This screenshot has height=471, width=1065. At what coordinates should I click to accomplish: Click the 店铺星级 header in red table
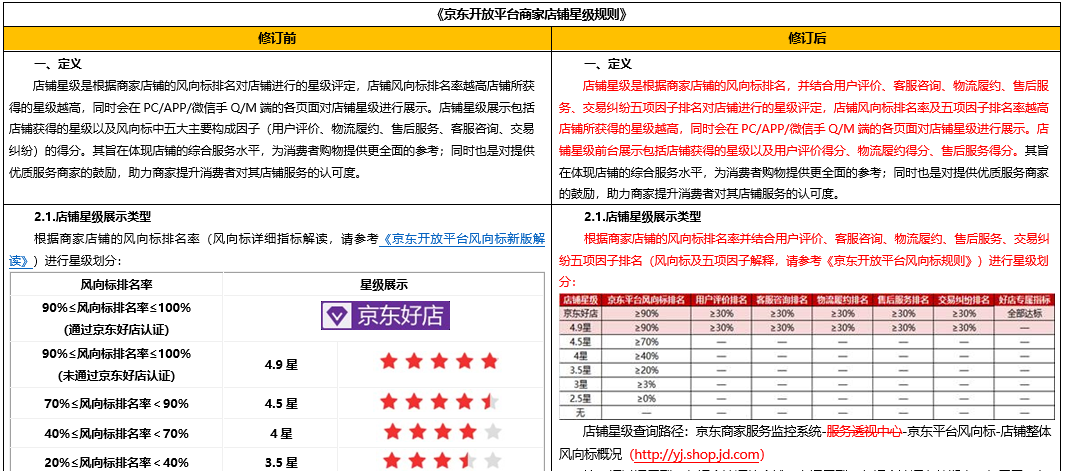click(x=579, y=300)
